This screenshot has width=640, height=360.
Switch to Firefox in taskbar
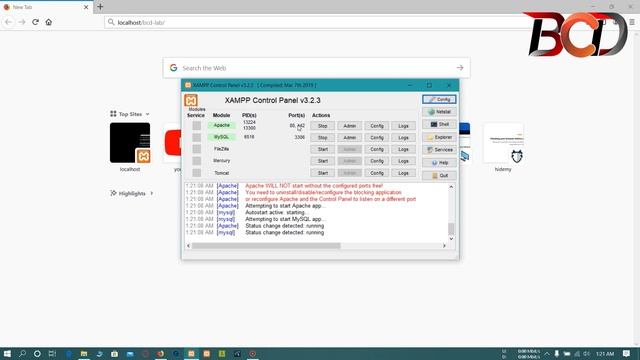click(160, 353)
